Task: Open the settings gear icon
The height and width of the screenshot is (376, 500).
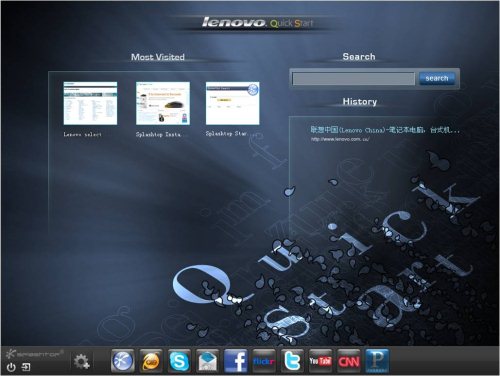Action: point(82,362)
